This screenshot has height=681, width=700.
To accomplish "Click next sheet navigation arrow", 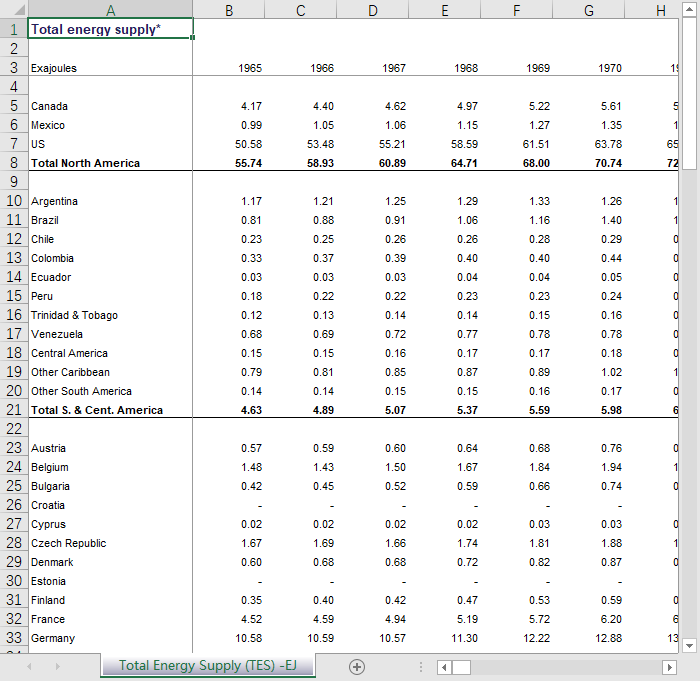I will click(56, 666).
